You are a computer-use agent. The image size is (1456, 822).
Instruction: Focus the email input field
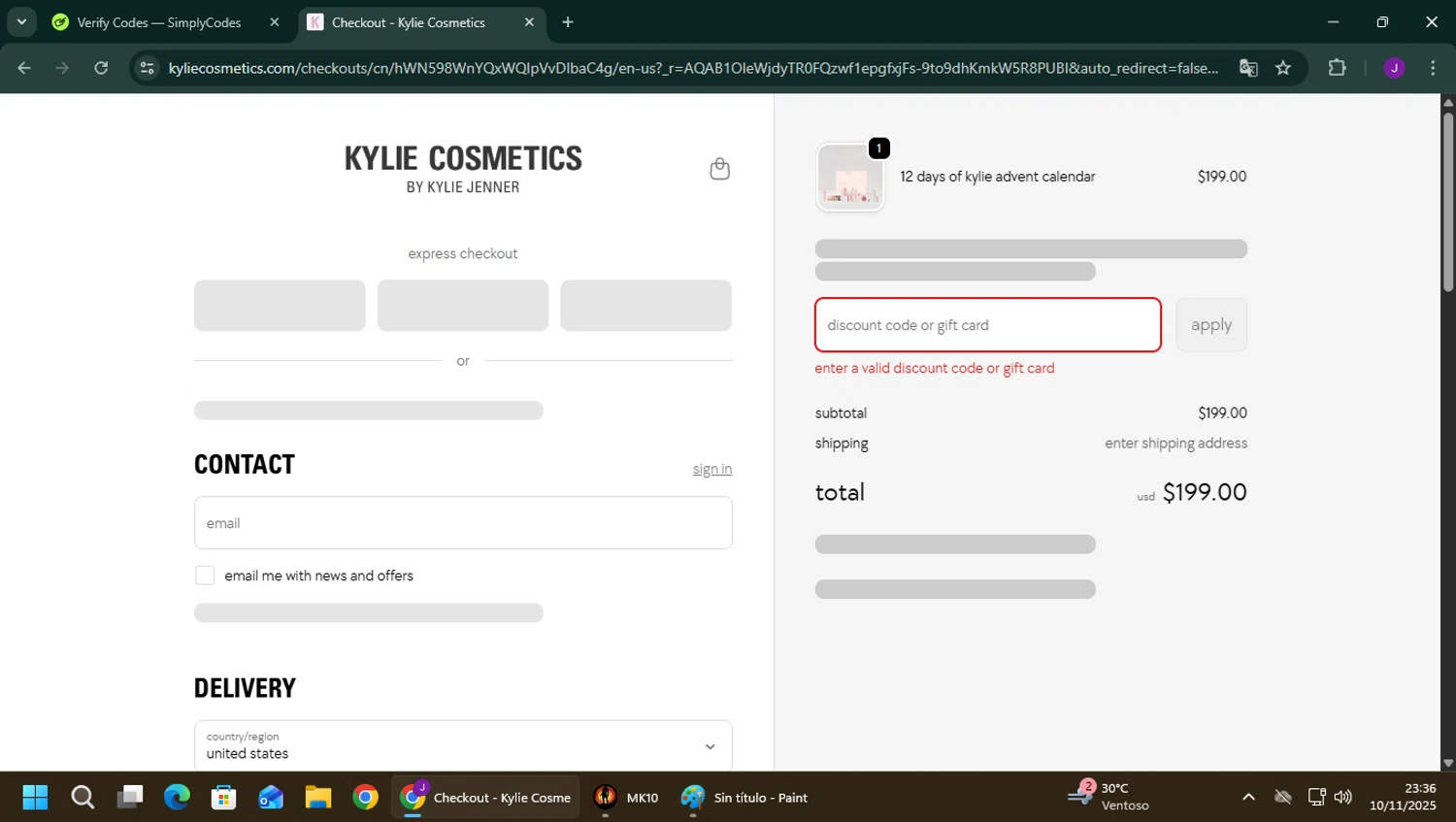tap(463, 523)
